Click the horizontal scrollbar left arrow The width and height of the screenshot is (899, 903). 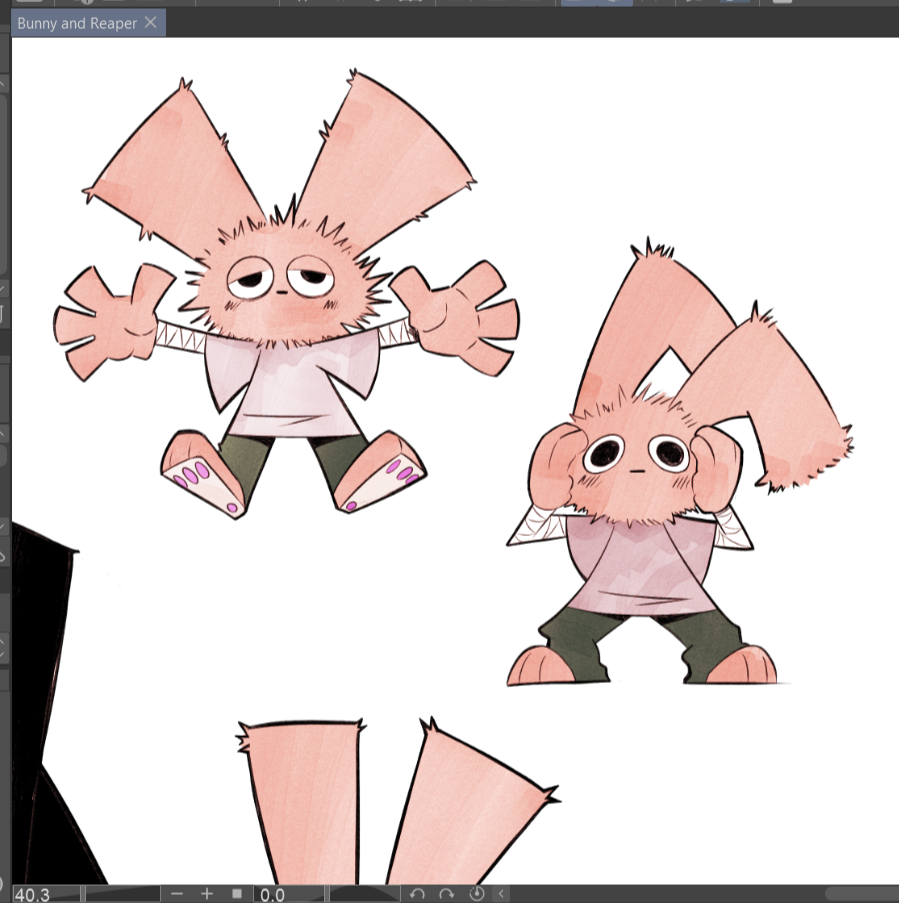click(x=501, y=894)
